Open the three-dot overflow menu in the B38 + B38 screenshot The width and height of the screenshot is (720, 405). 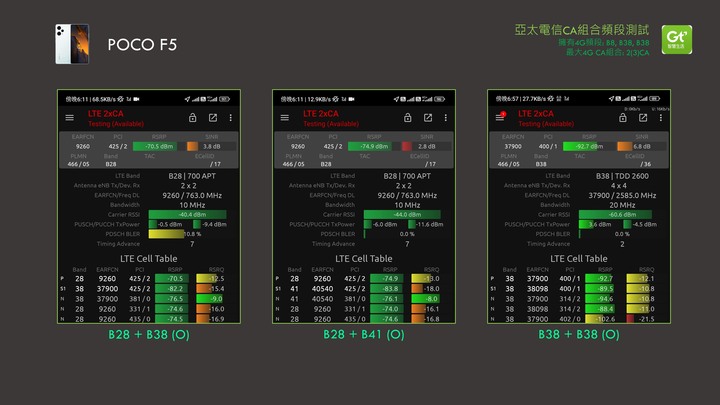point(661,118)
